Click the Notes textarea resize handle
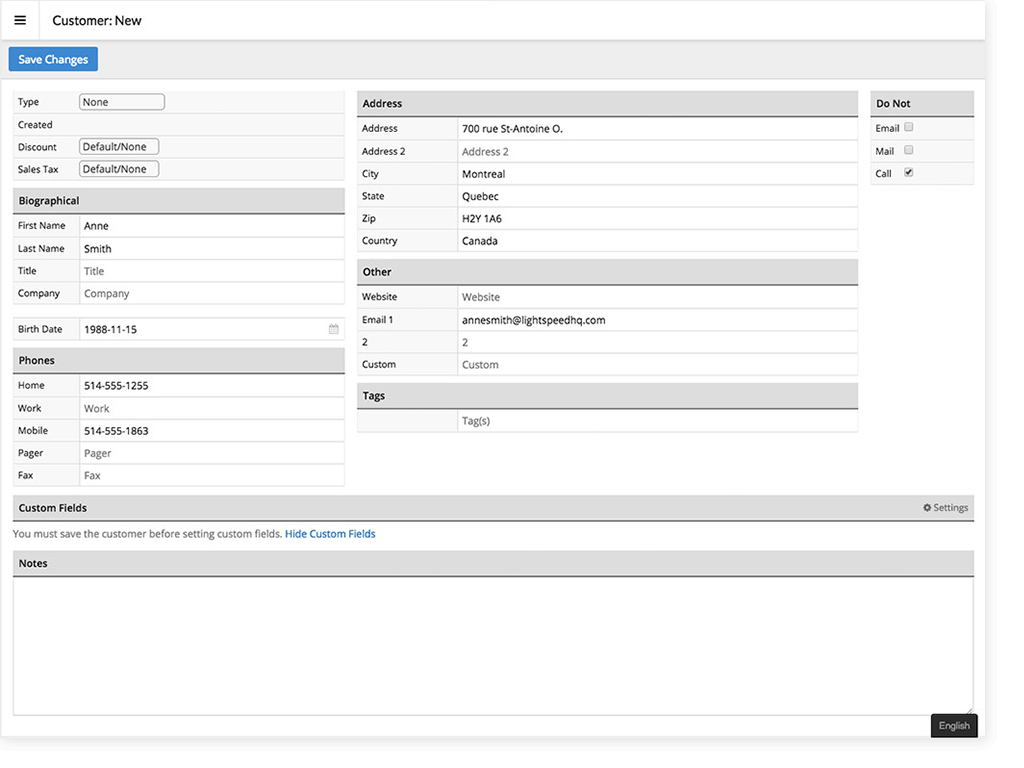1024x768 pixels. pyautogui.click(x=969, y=711)
